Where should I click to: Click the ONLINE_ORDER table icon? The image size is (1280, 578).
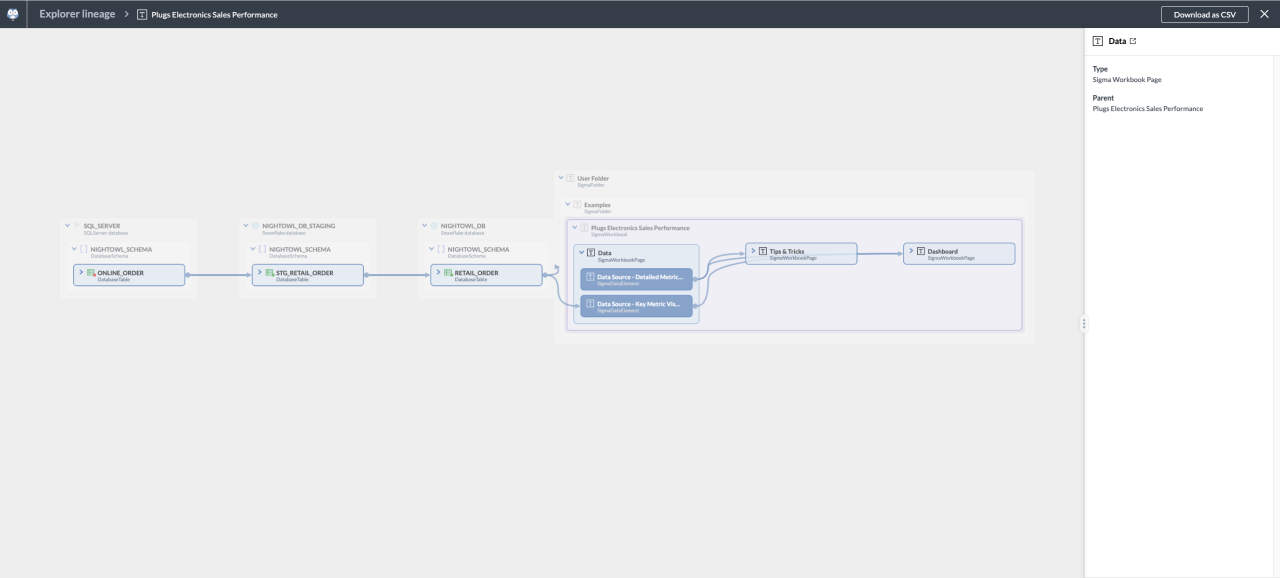pyautogui.click(x=91, y=272)
